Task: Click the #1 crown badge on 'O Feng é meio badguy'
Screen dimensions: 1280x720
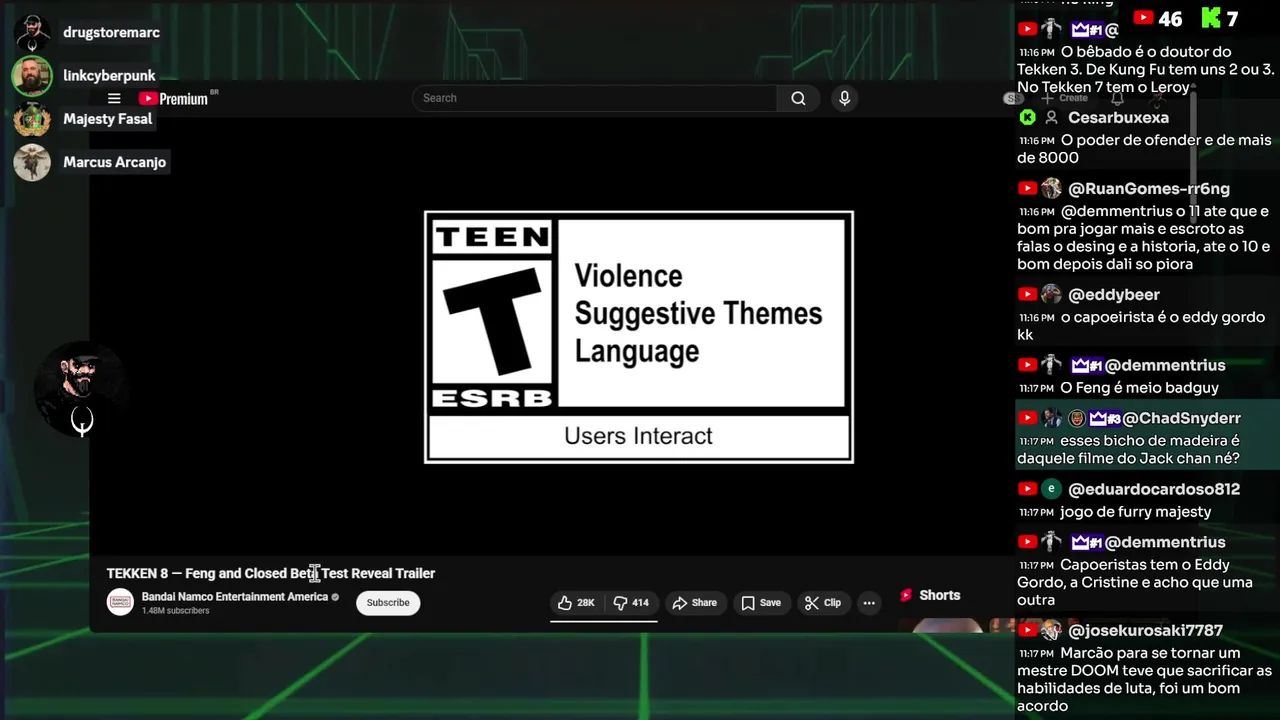Action: (x=1087, y=365)
